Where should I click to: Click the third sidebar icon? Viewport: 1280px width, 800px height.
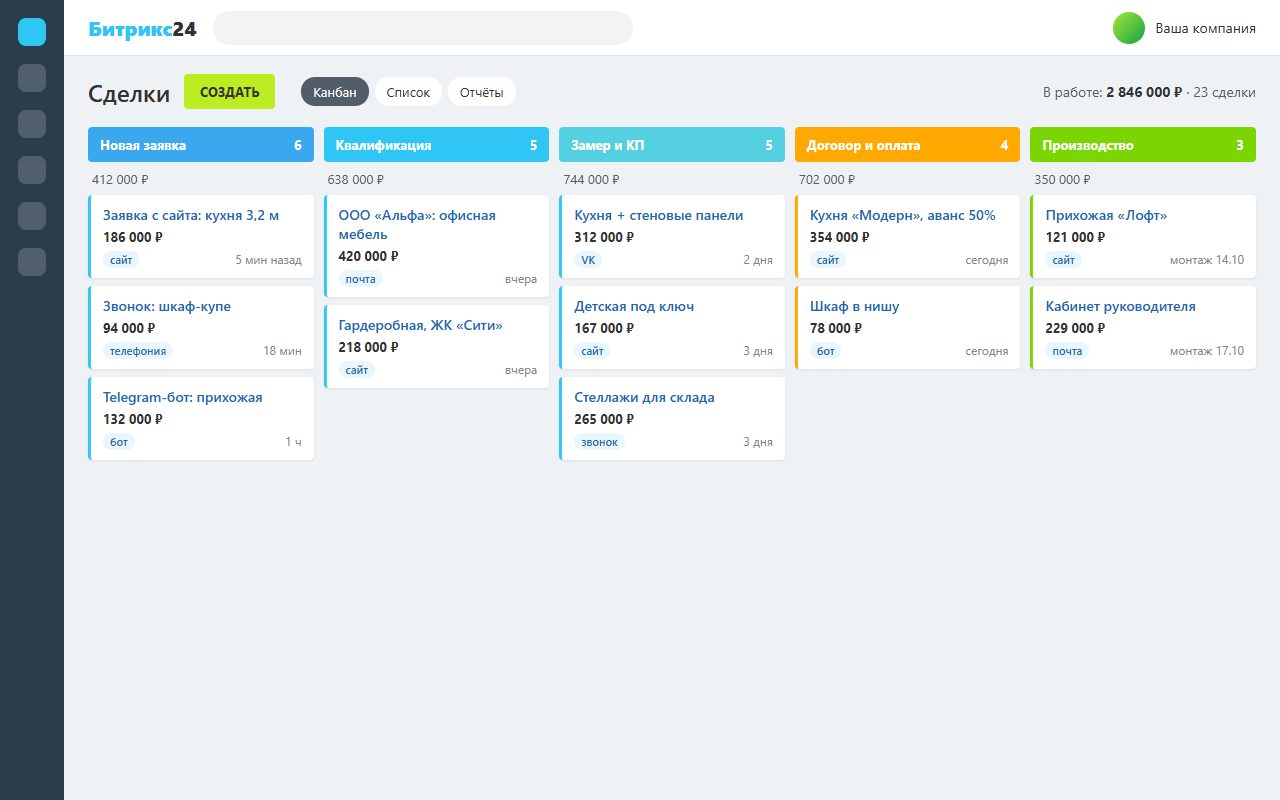pos(32,124)
